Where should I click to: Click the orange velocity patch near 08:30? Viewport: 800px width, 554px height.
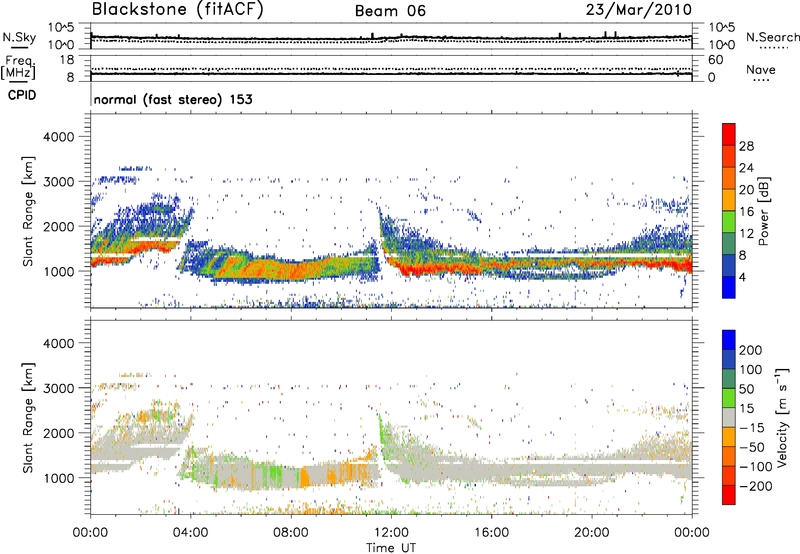tap(304, 477)
